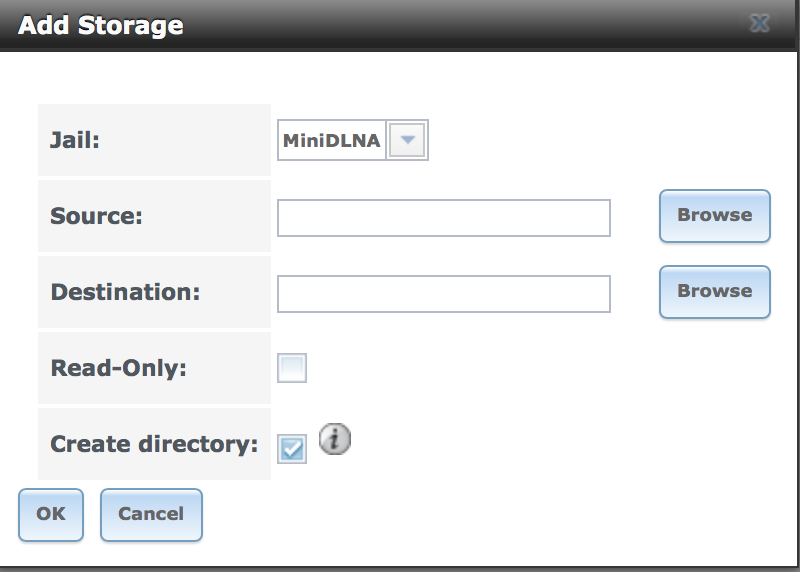Uncheck the Create directory checkbox
Image resolution: width=800 pixels, height=572 pixels.
(292, 449)
